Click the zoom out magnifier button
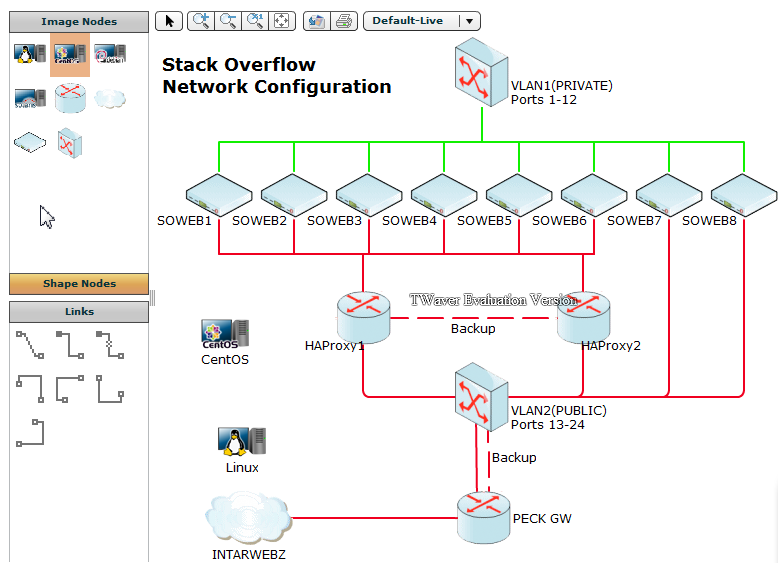This screenshot has width=781, height=566. pyautogui.click(x=228, y=21)
